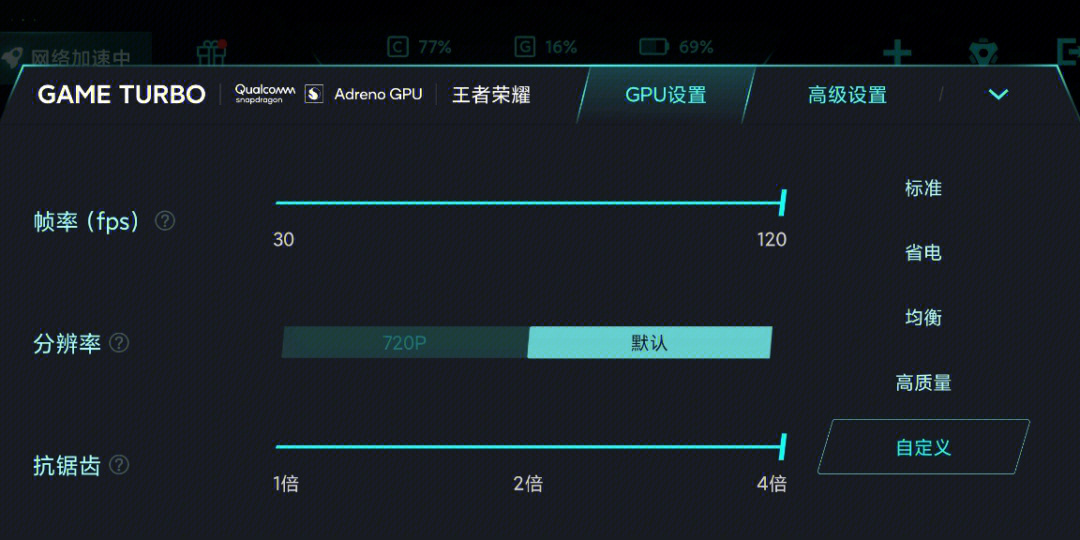Tap the help icon next to 抗锯齿
This screenshot has height=540, width=1080.
pos(119,465)
